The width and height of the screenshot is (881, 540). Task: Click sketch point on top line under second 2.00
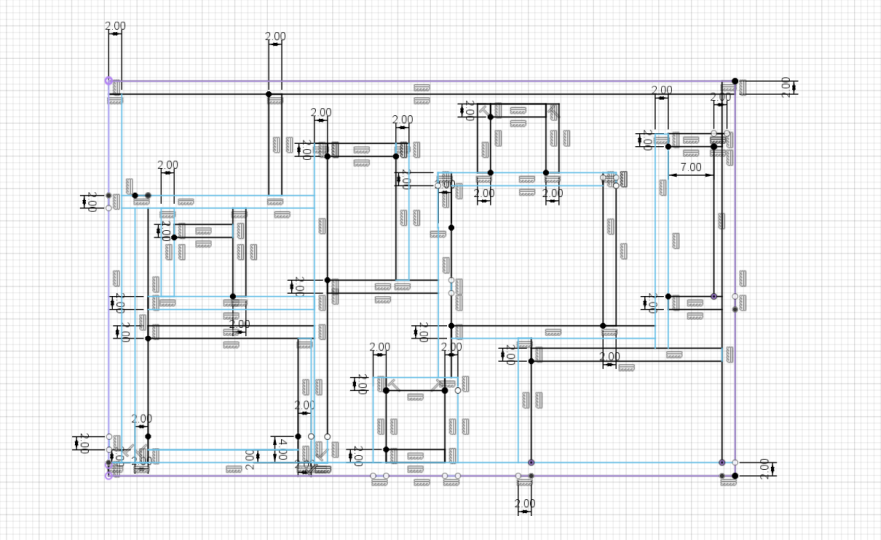(x=268, y=95)
